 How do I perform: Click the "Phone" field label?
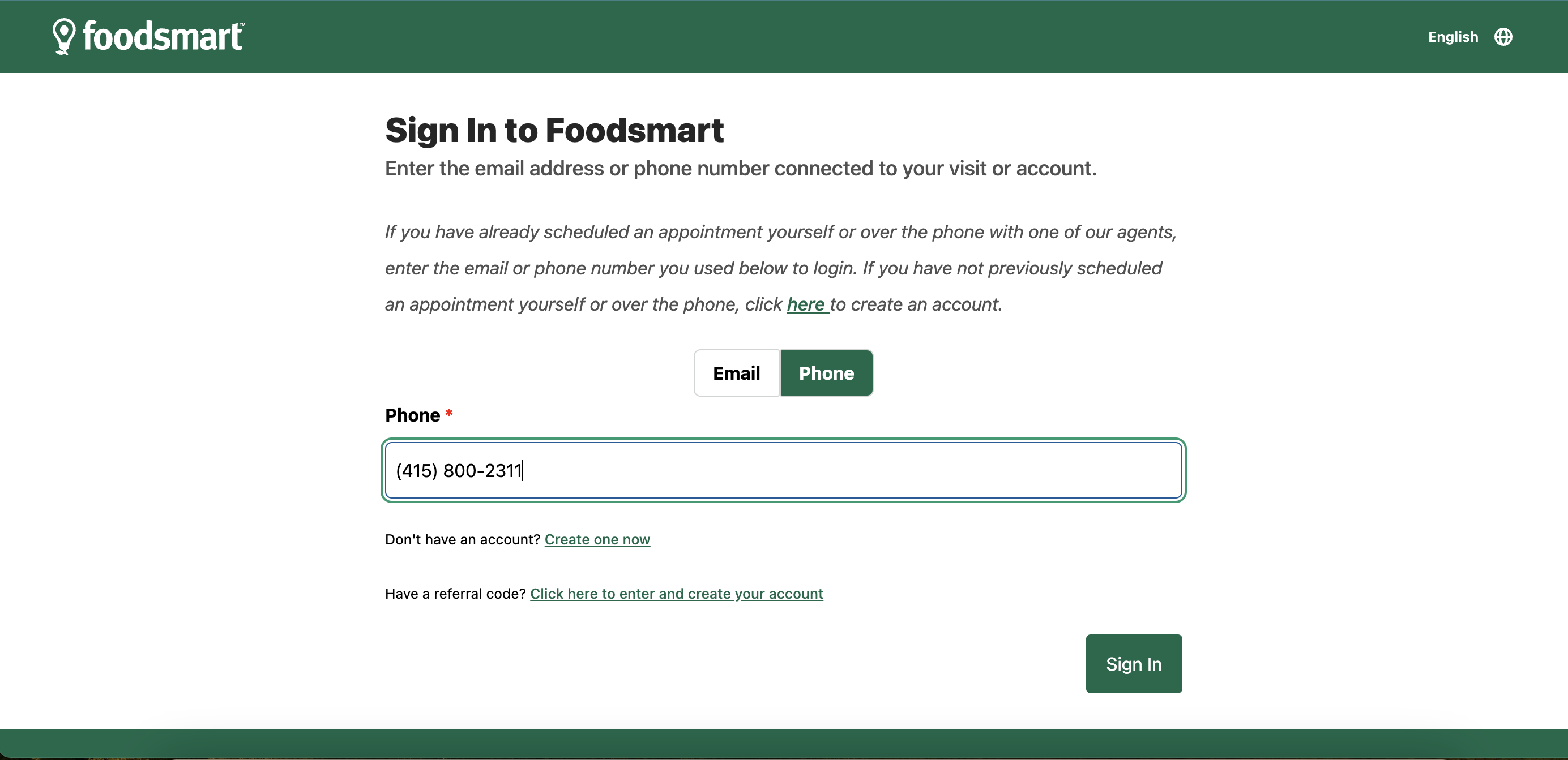point(412,415)
